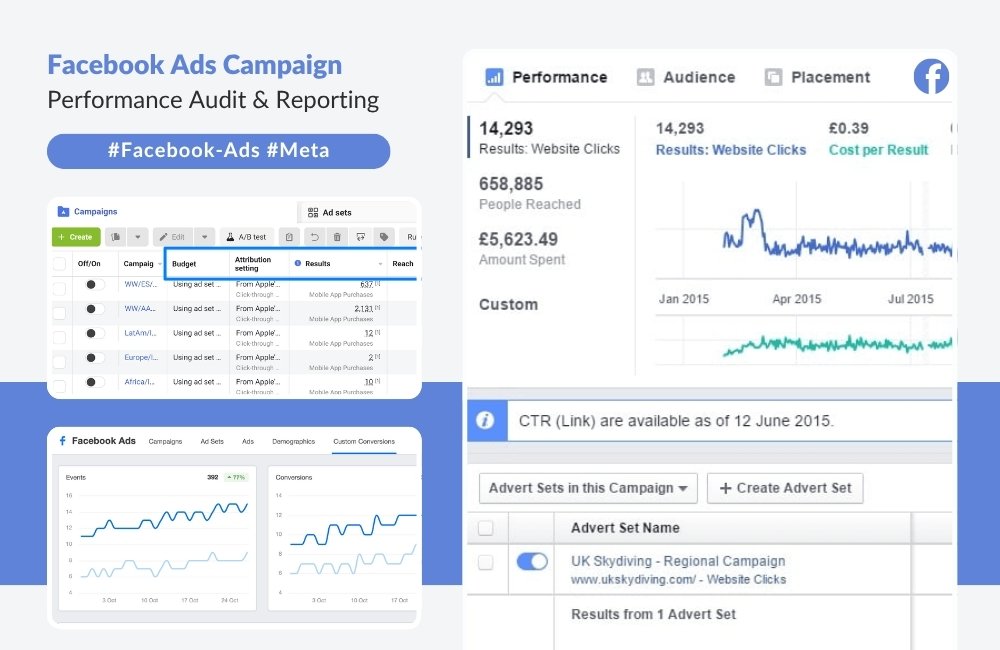Toggle the WW/ES campaign switch
1000x650 pixels.
(94, 284)
